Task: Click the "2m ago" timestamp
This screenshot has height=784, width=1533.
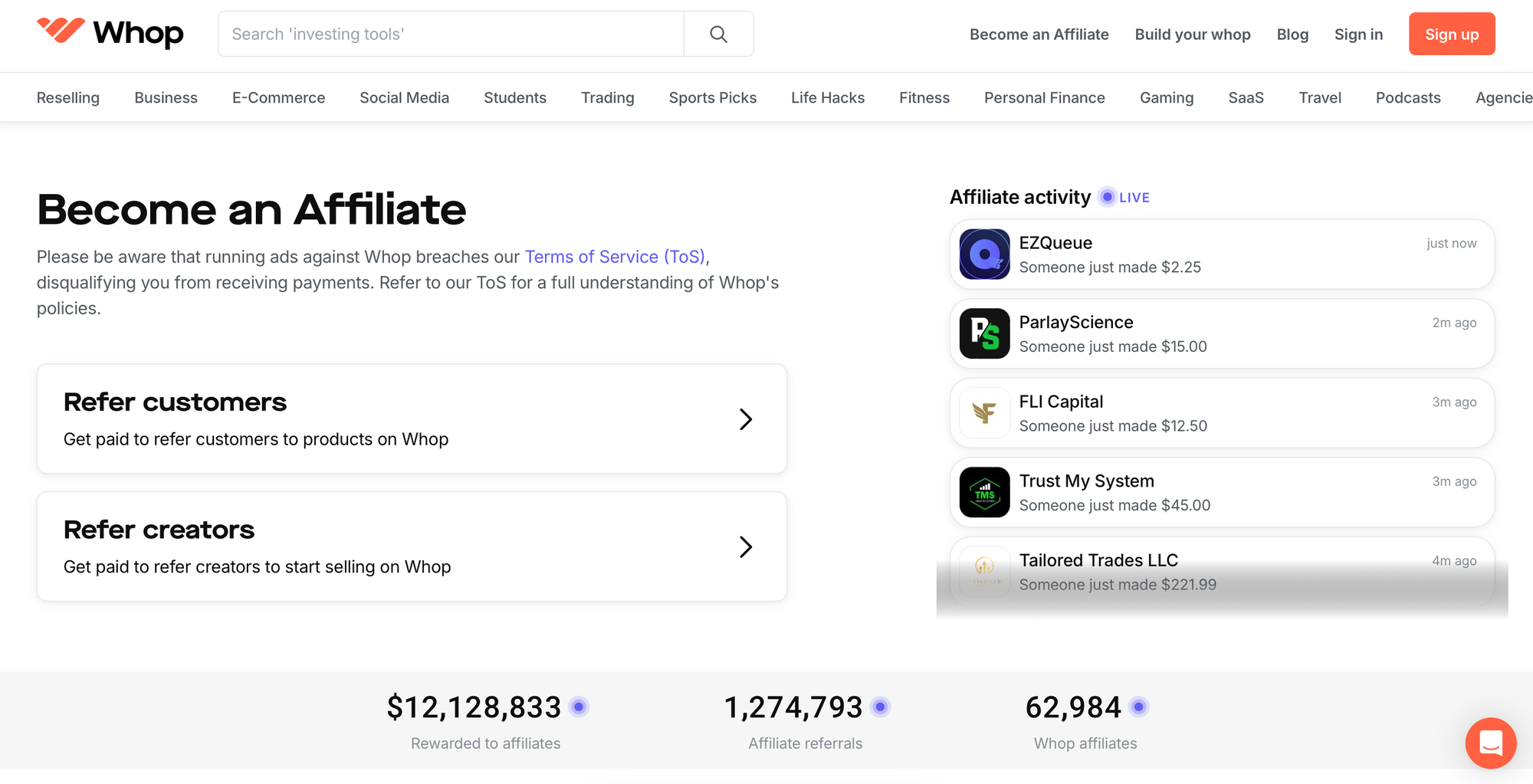Action: 1454,323
